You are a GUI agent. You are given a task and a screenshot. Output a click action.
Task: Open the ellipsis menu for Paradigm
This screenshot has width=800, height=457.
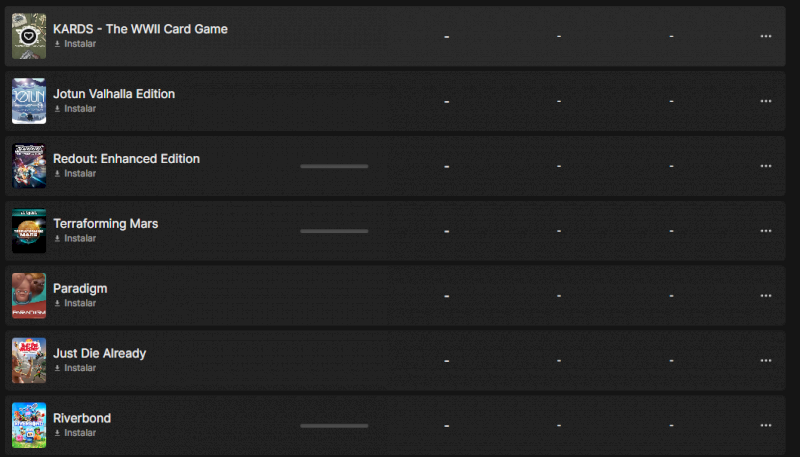point(766,296)
